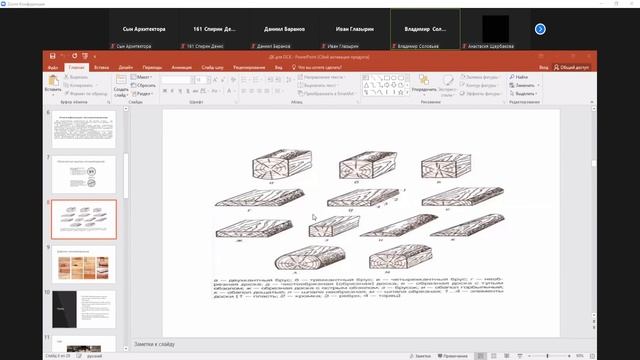Image resolution: width=640 pixels, height=360 pixels.
Task: Click the Sign in (Вход) link
Action: point(543,67)
